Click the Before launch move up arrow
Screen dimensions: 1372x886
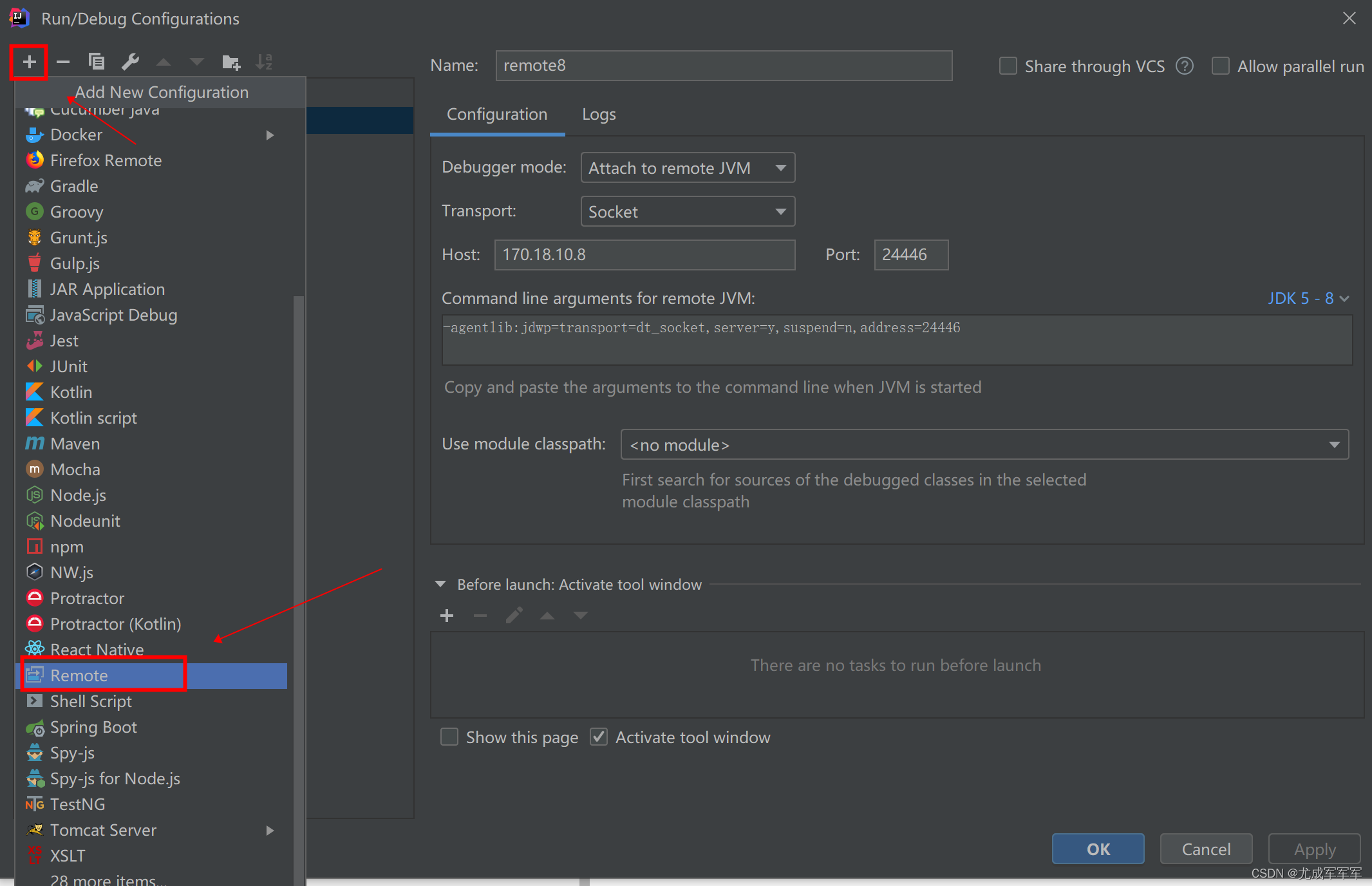pyautogui.click(x=547, y=616)
